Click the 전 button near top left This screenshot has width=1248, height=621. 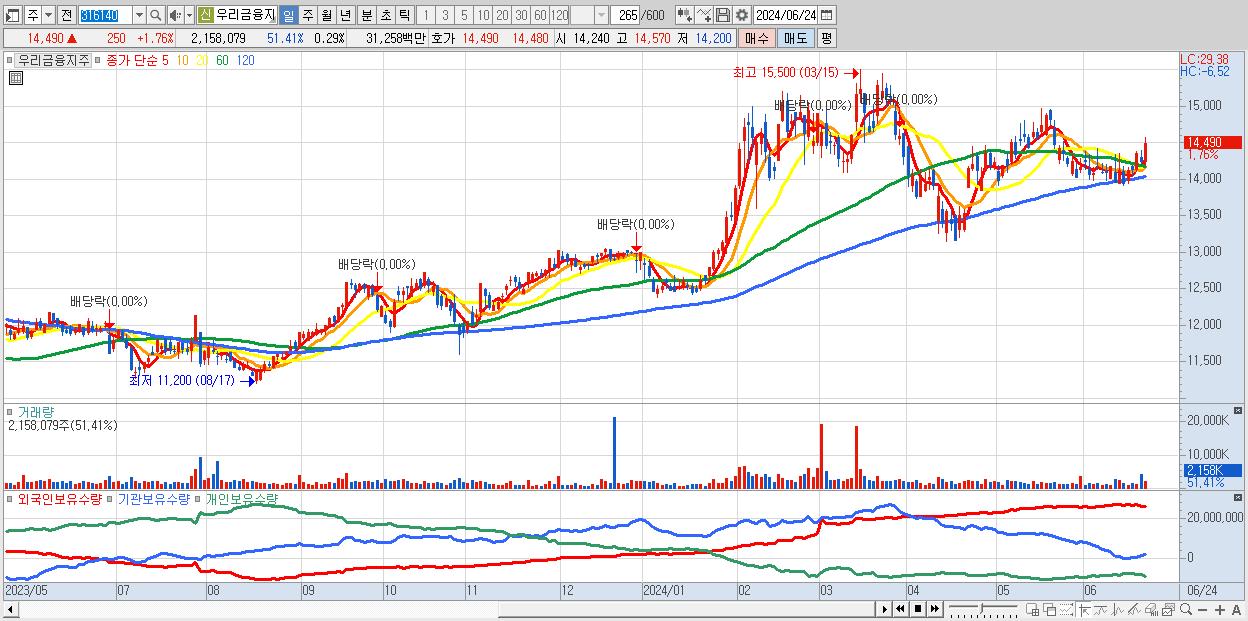coord(67,15)
